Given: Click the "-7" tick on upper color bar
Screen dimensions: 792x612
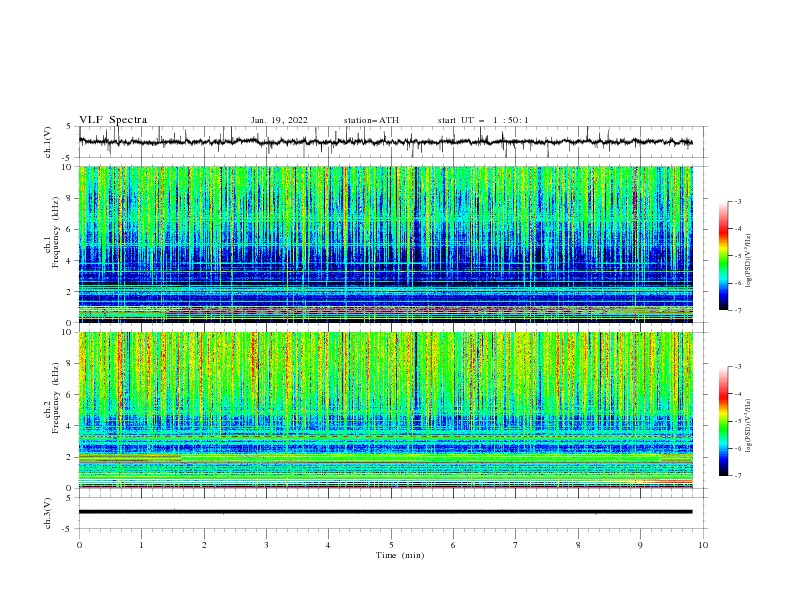Looking at the screenshot, I should [x=737, y=311].
